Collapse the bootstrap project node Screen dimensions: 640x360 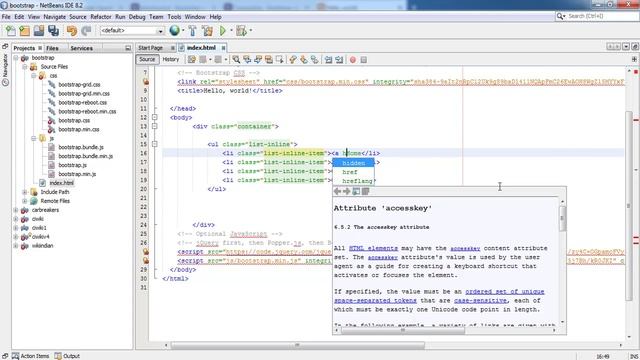(16, 58)
